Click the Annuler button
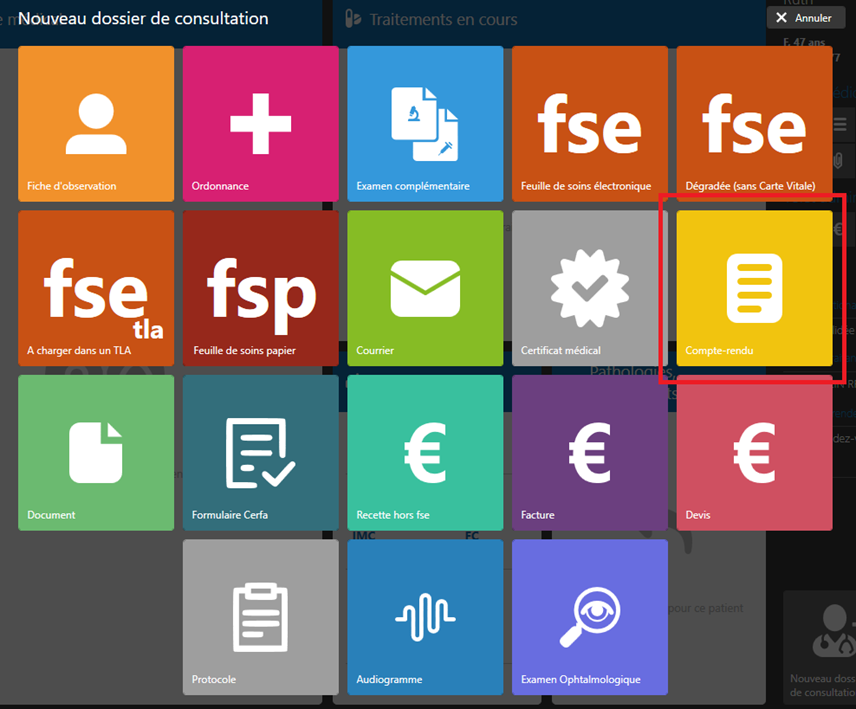Image resolution: width=856 pixels, height=709 pixels. pos(806,18)
